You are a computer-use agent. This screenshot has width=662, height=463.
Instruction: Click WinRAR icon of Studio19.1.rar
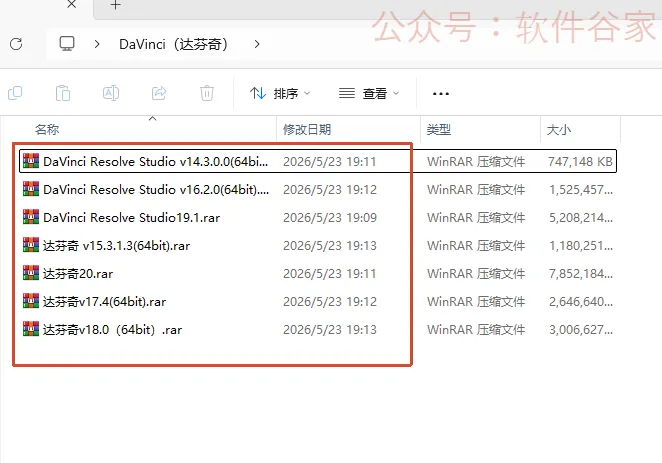pyautogui.click(x=31, y=217)
